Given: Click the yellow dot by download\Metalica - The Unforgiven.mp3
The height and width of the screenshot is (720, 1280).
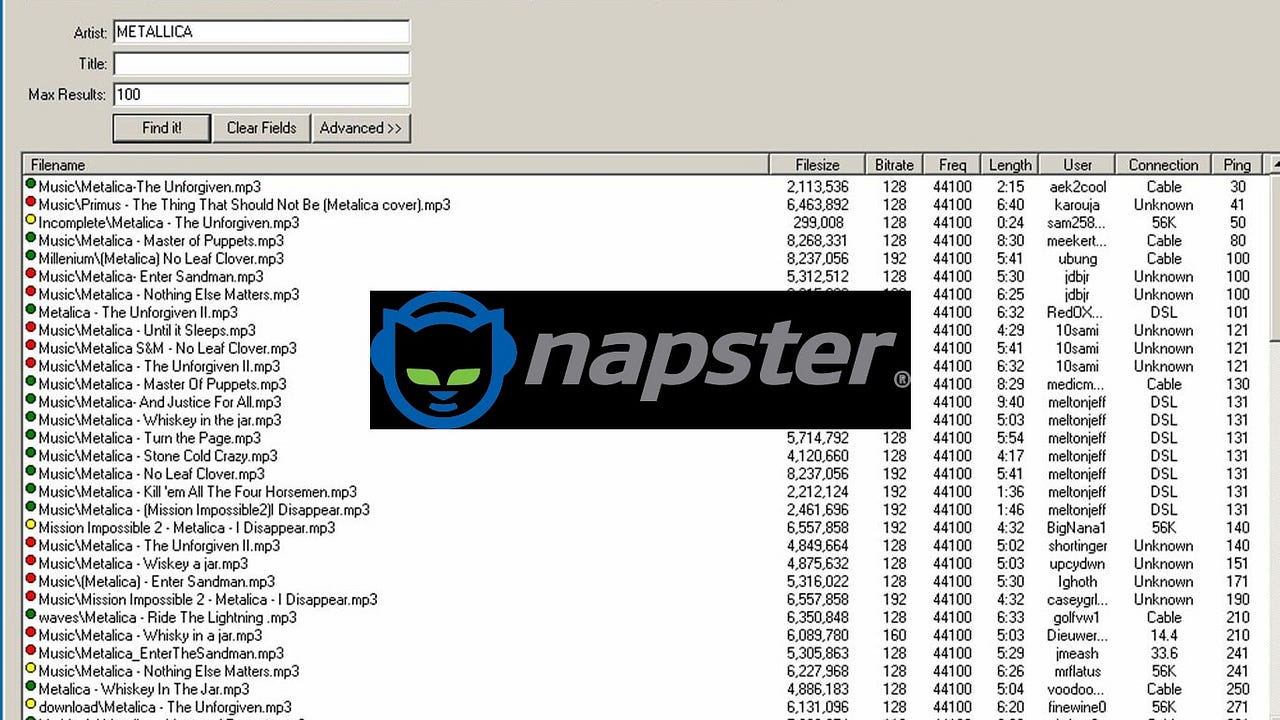Looking at the screenshot, I should pyautogui.click(x=30, y=707).
